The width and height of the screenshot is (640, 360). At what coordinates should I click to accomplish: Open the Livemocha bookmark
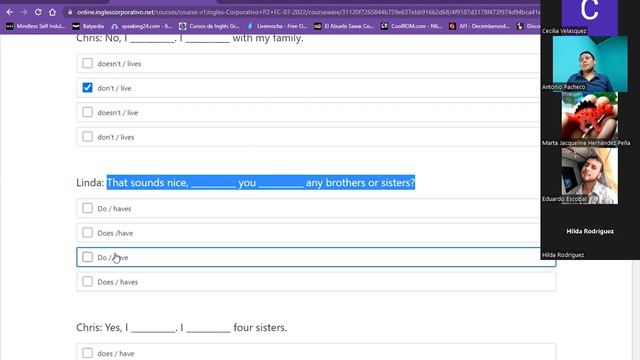[277, 26]
